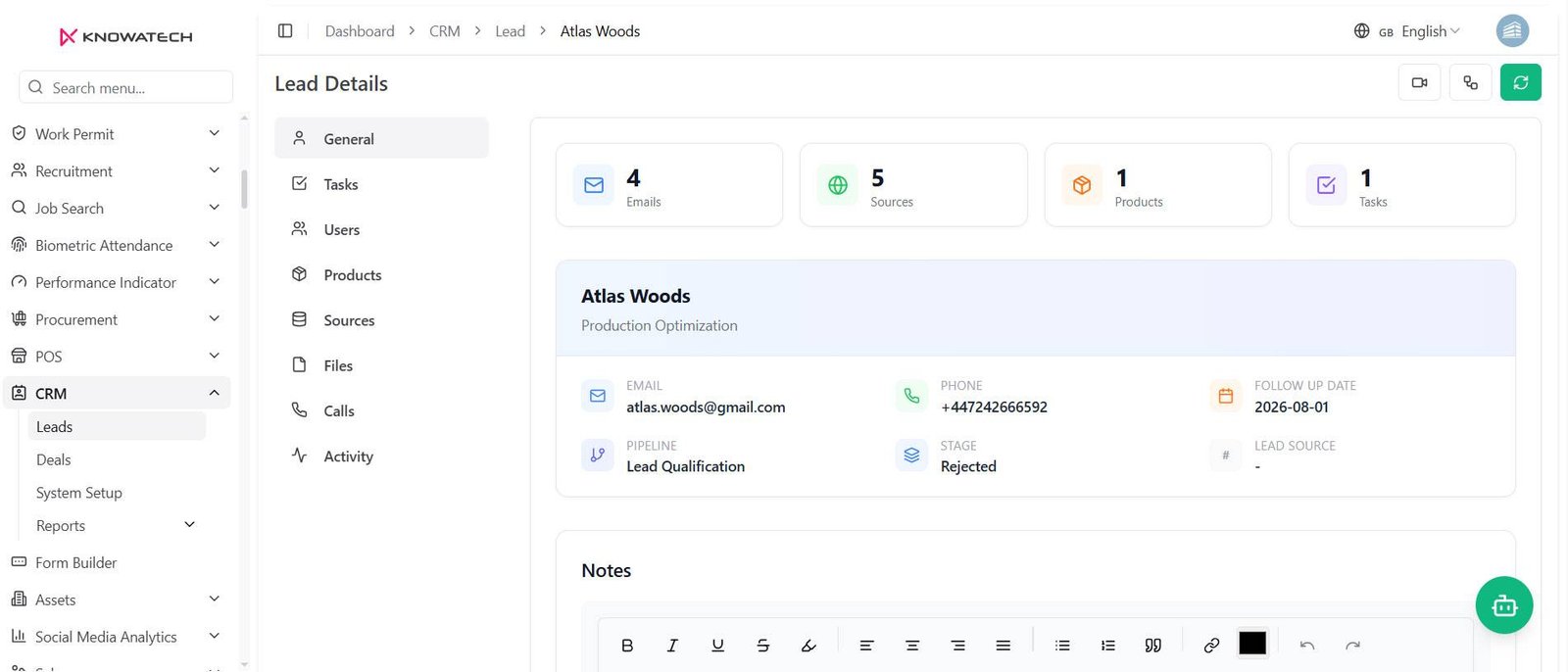Screen dimensions: 1568x672
Task: Center align note text
Action: [x=912, y=646]
